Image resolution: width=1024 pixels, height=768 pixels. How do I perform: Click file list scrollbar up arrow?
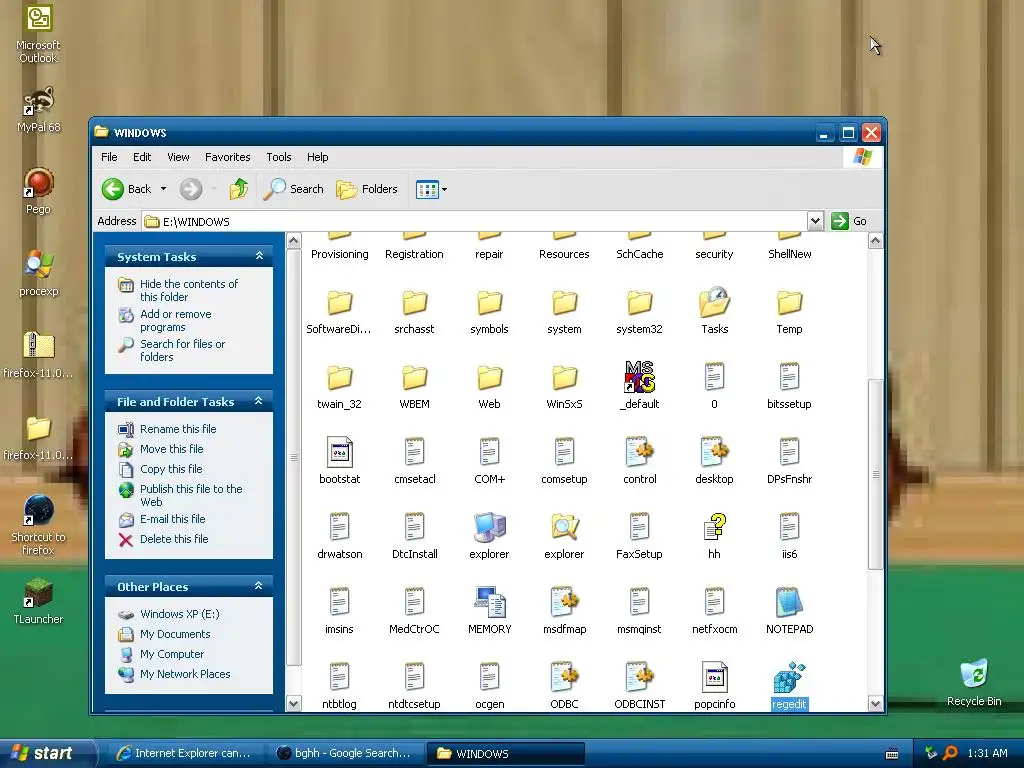pos(875,241)
